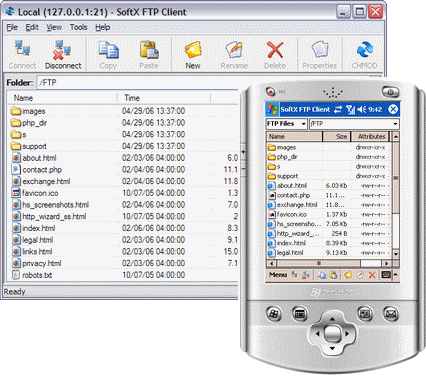The width and height of the screenshot is (426, 376).
Task: Click PDA hardware mail envelope button
Action: [x=391, y=314]
